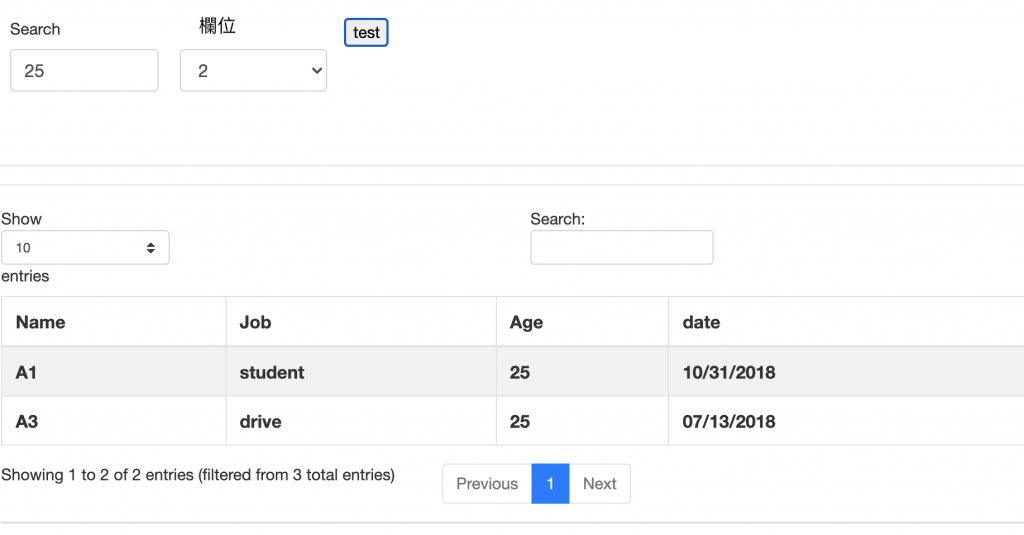Screen dimensions: 1024x535
Task: Select the A3 name cell
Action: 27,422
